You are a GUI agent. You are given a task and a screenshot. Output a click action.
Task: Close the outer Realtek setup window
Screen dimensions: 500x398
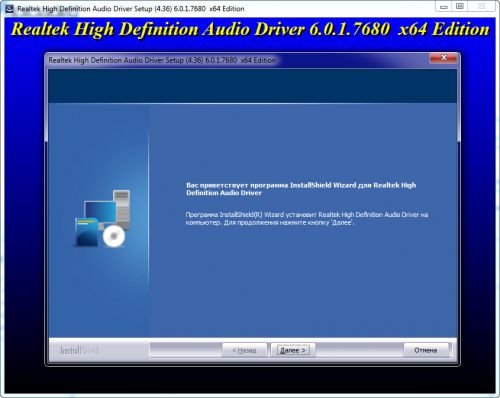(x=482, y=7)
